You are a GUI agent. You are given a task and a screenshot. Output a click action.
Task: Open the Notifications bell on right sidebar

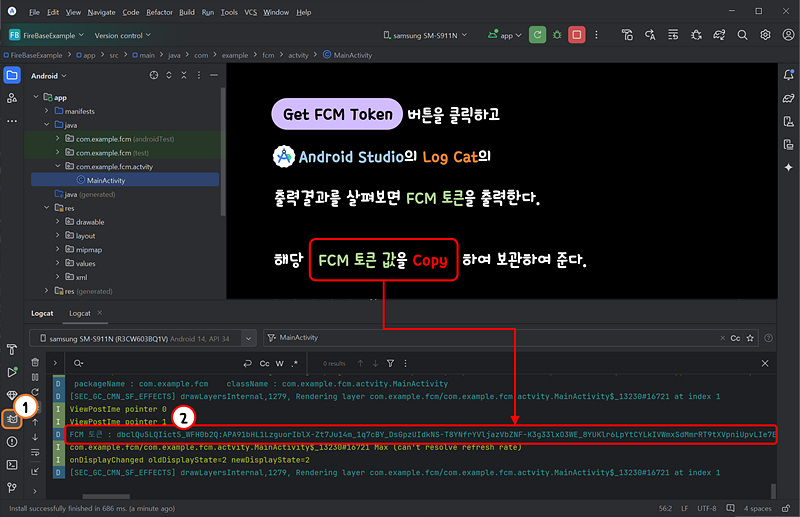(x=788, y=75)
